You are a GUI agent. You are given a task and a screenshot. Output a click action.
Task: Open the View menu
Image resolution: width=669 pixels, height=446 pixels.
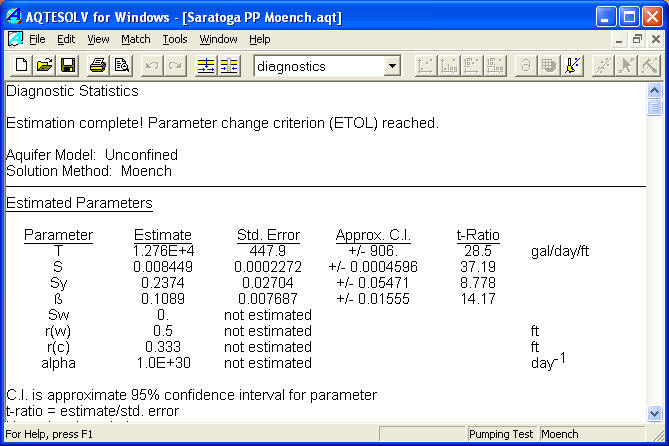pyautogui.click(x=98, y=39)
